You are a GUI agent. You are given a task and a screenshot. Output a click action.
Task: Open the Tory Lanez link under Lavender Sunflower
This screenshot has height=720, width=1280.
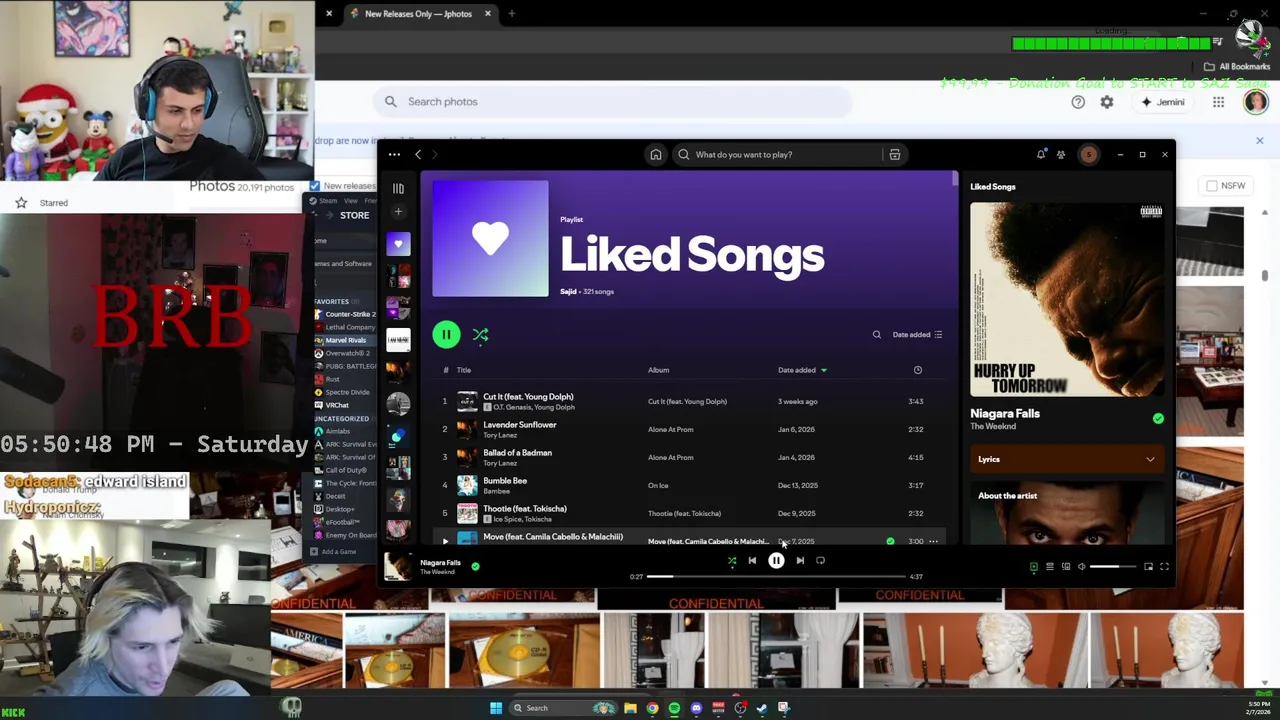pyautogui.click(x=500, y=435)
